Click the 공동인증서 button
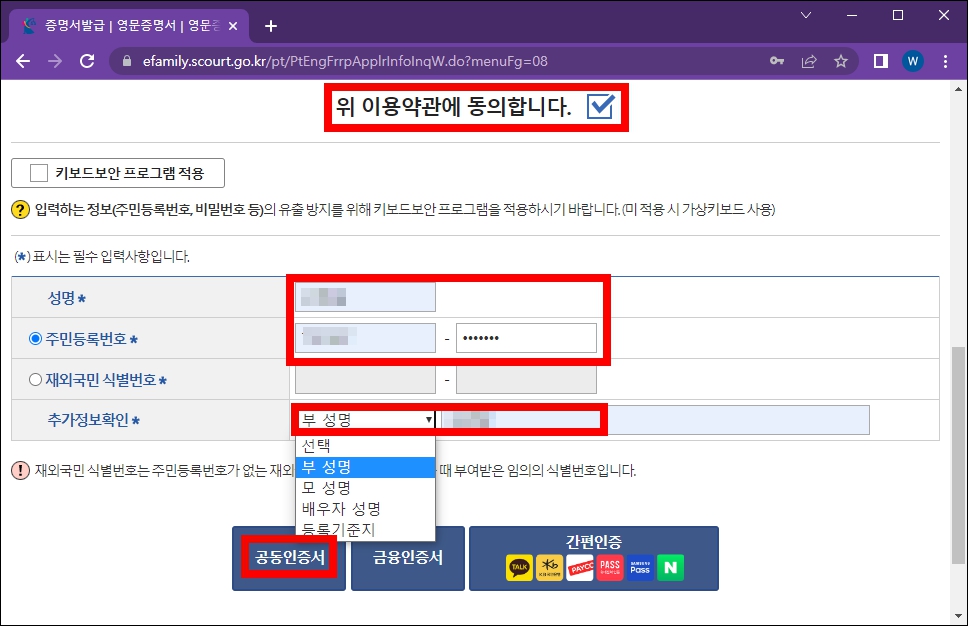Image resolution: width=968 pixels, height=626 pixels. coord(288,558)
